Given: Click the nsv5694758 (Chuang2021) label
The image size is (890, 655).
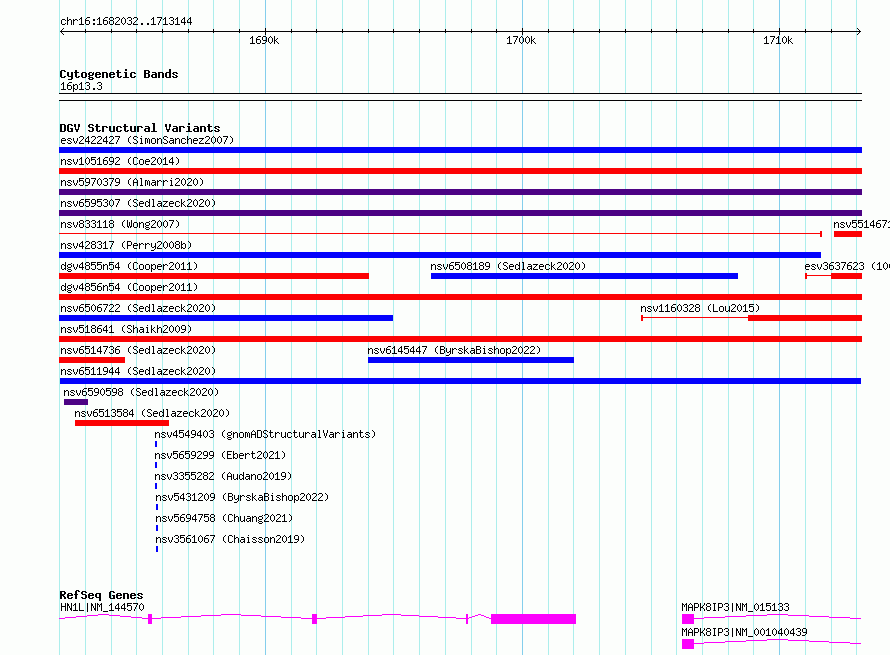Looking at the screenshot, I should (224, 518).
